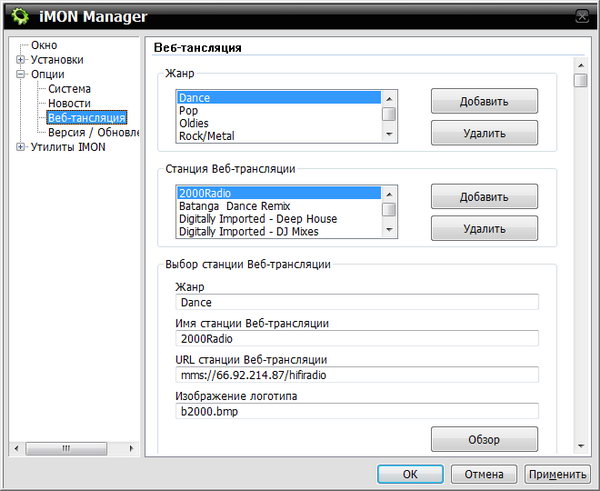
Task: Click genre list scroll down arrow
Action: 389,134
